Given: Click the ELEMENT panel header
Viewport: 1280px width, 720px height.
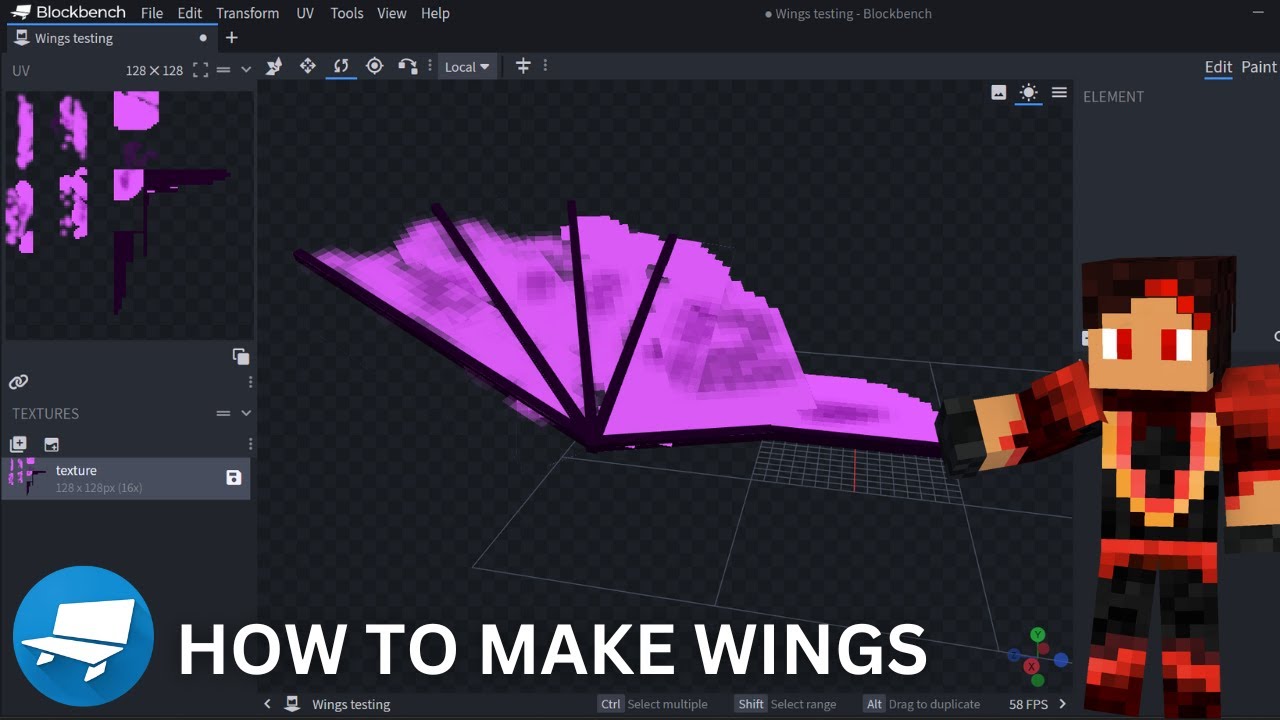Looking at the screenshot, I should [1113, 97].
